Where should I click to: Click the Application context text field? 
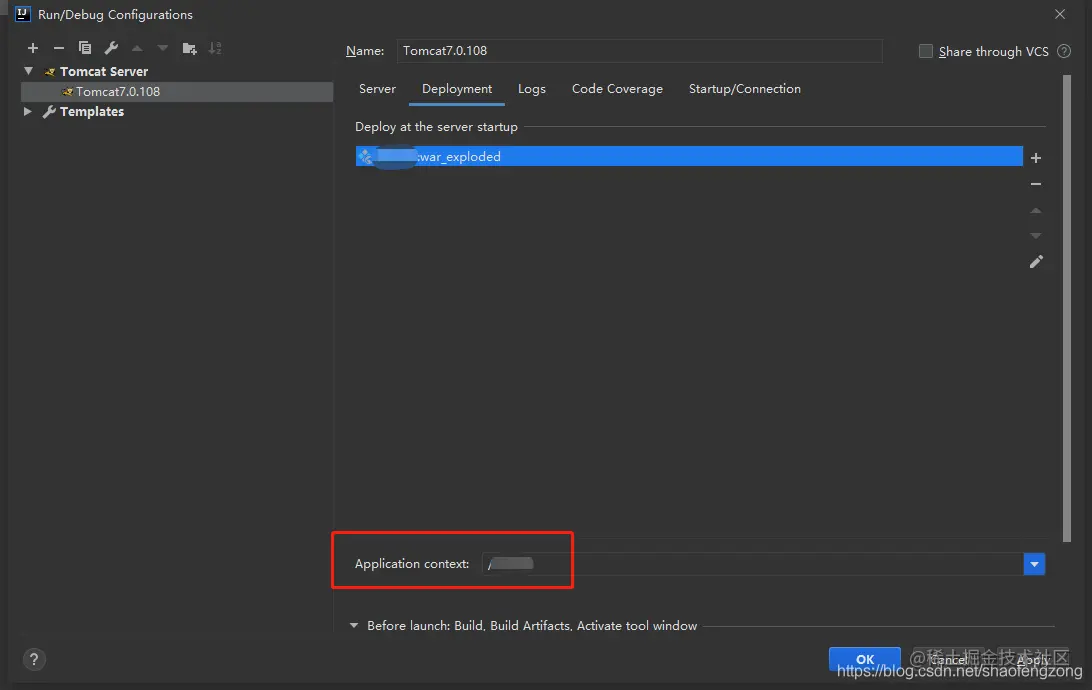click(x=752, y=564)
